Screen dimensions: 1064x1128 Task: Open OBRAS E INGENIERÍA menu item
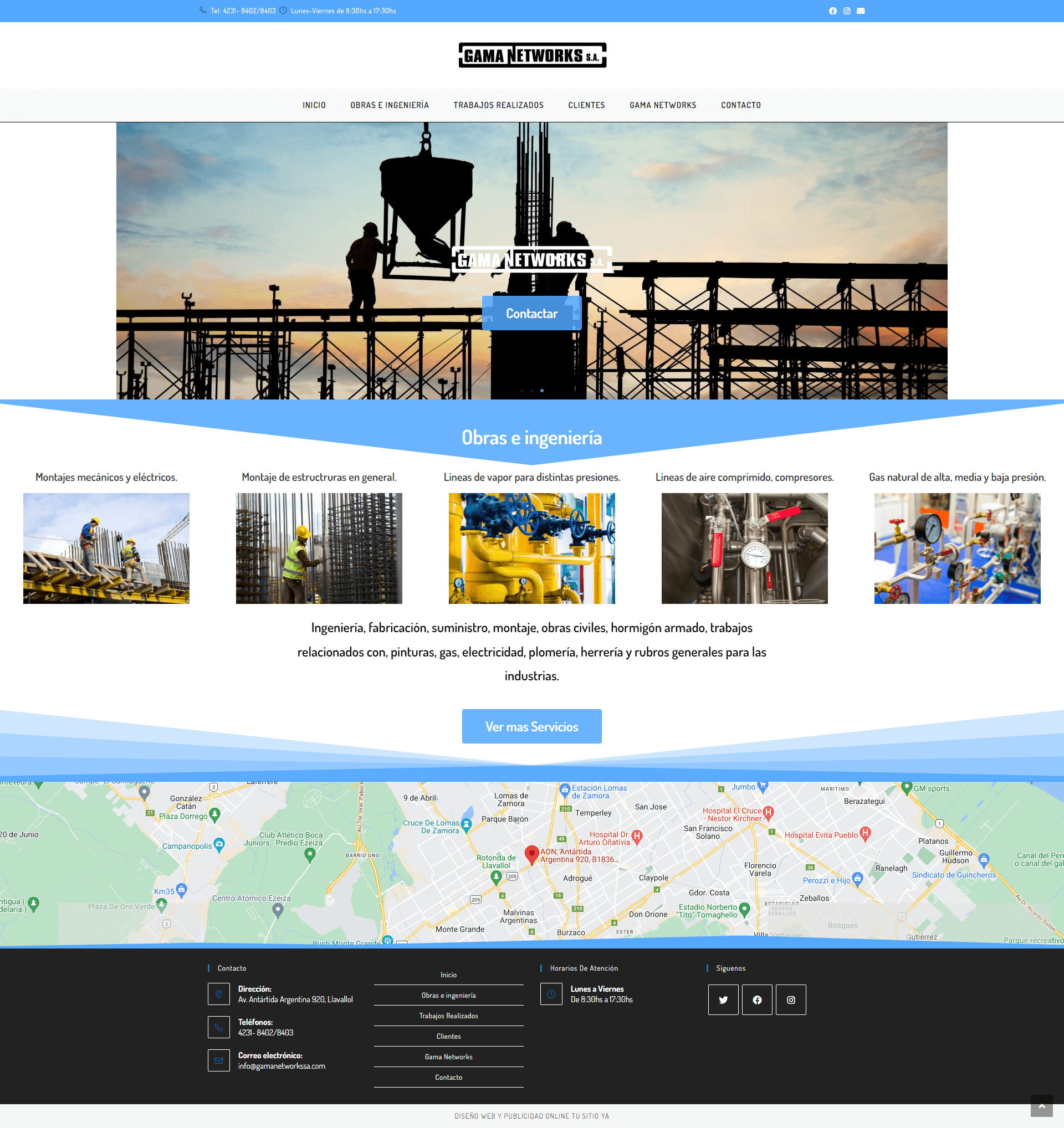pyautogui.click(x=389, y=105)
